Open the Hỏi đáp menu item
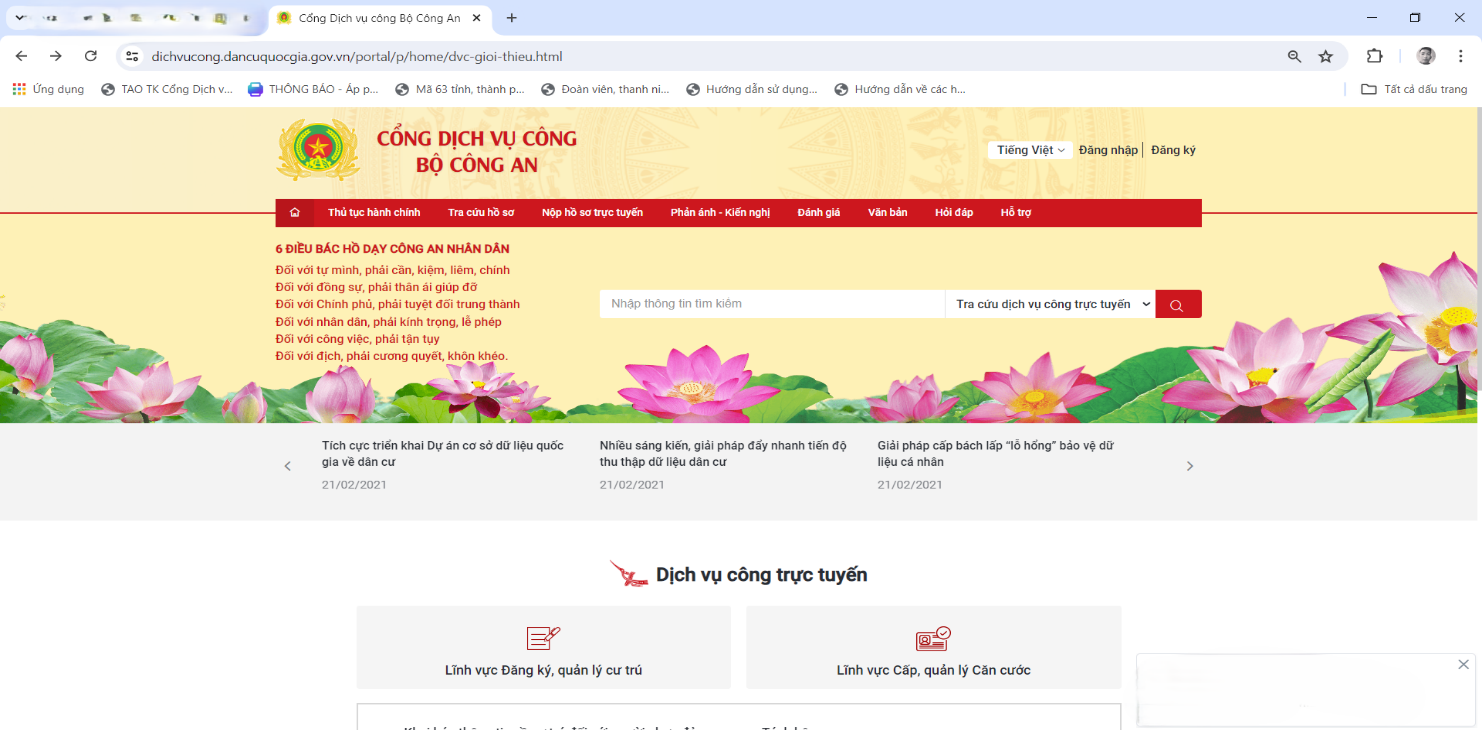Image resolution: width=1482 pixels, height=730 pixels. point(954,213)
